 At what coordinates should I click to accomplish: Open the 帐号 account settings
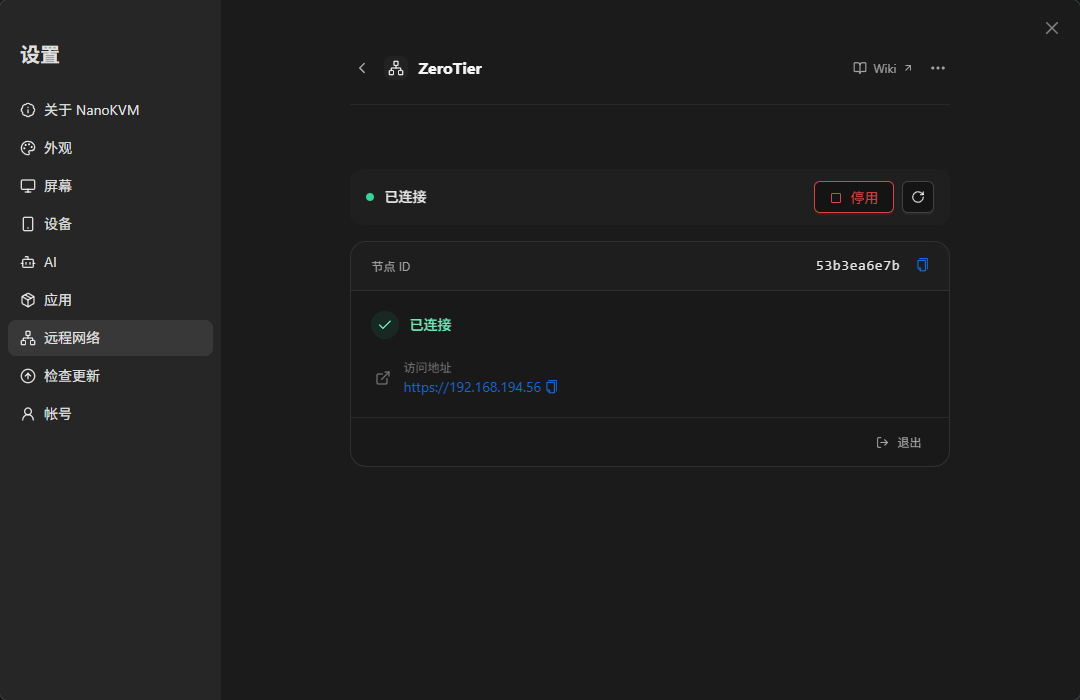tap(110, 413)
